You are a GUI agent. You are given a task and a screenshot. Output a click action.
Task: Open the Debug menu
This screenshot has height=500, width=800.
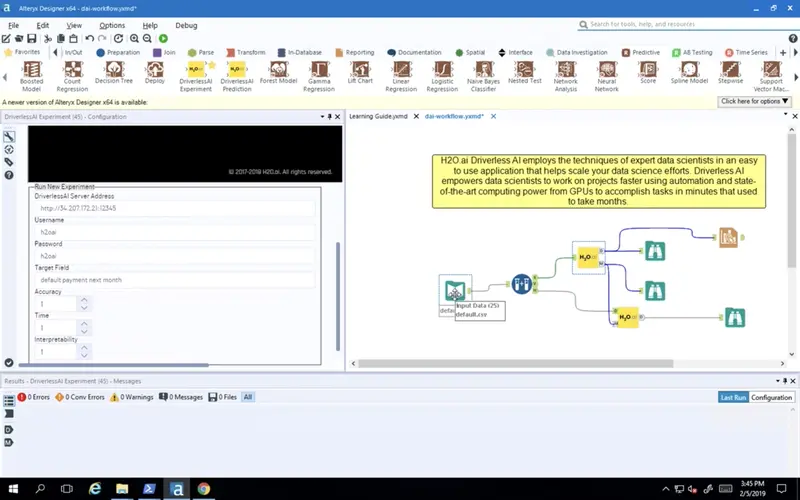tap(186, 25)
